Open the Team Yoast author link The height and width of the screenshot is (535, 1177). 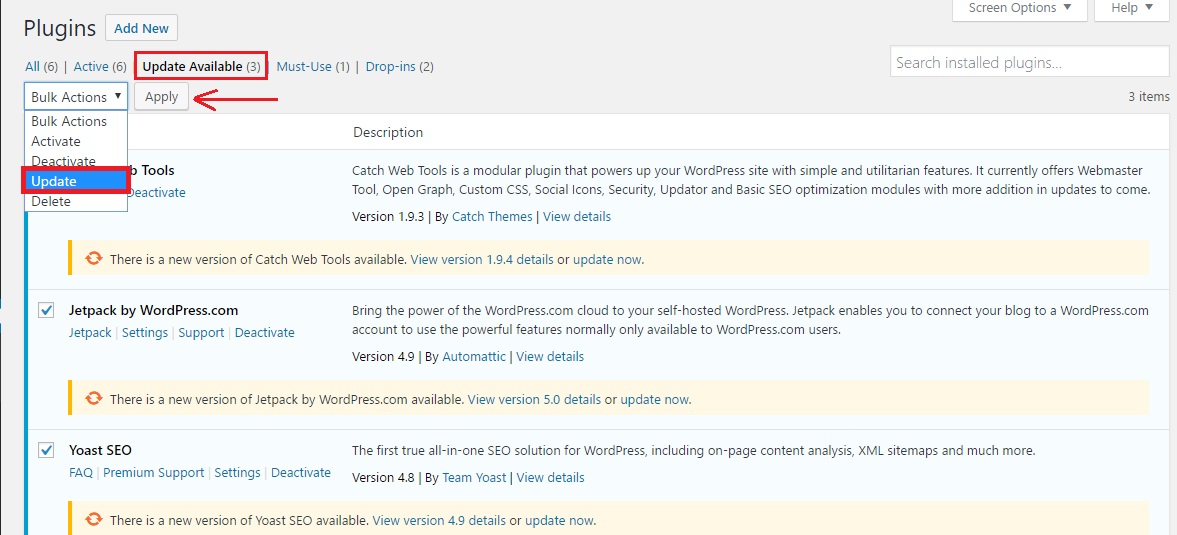click(474, 477)
